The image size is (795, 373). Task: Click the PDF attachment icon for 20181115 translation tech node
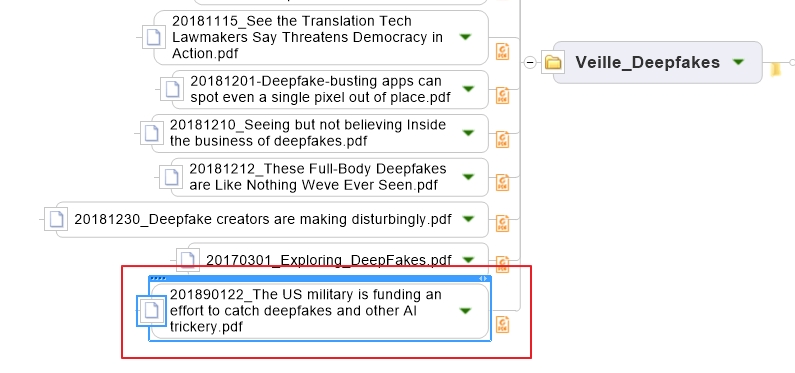coord(502,51)
